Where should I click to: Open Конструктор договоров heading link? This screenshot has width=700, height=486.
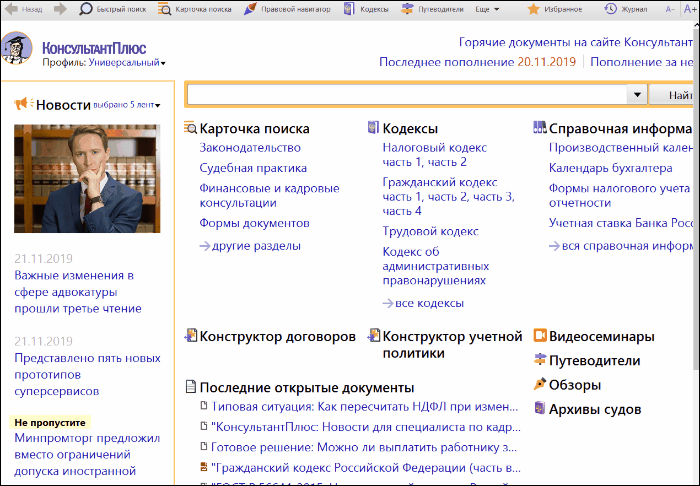(x=277, y=336)
